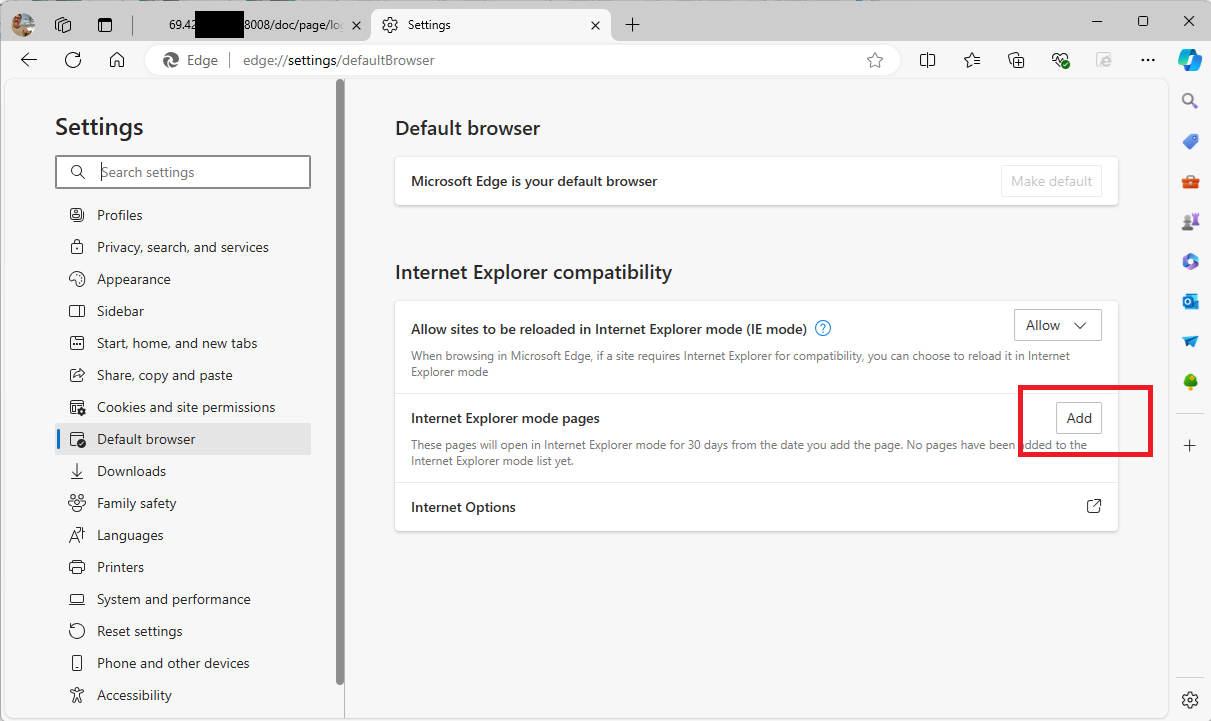1211x721 pixels.
Task: Launch Copilot from the toolbar
Action: pyautogui.click(x=1189, y=60)
